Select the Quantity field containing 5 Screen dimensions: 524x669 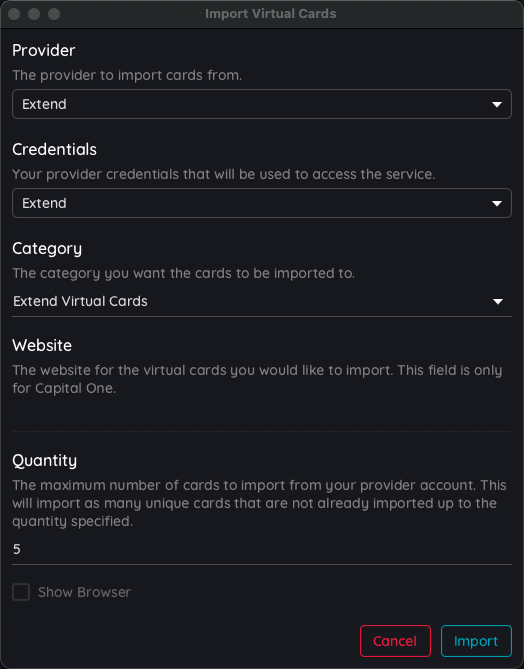pyautogui.click(x=262, y=550)
